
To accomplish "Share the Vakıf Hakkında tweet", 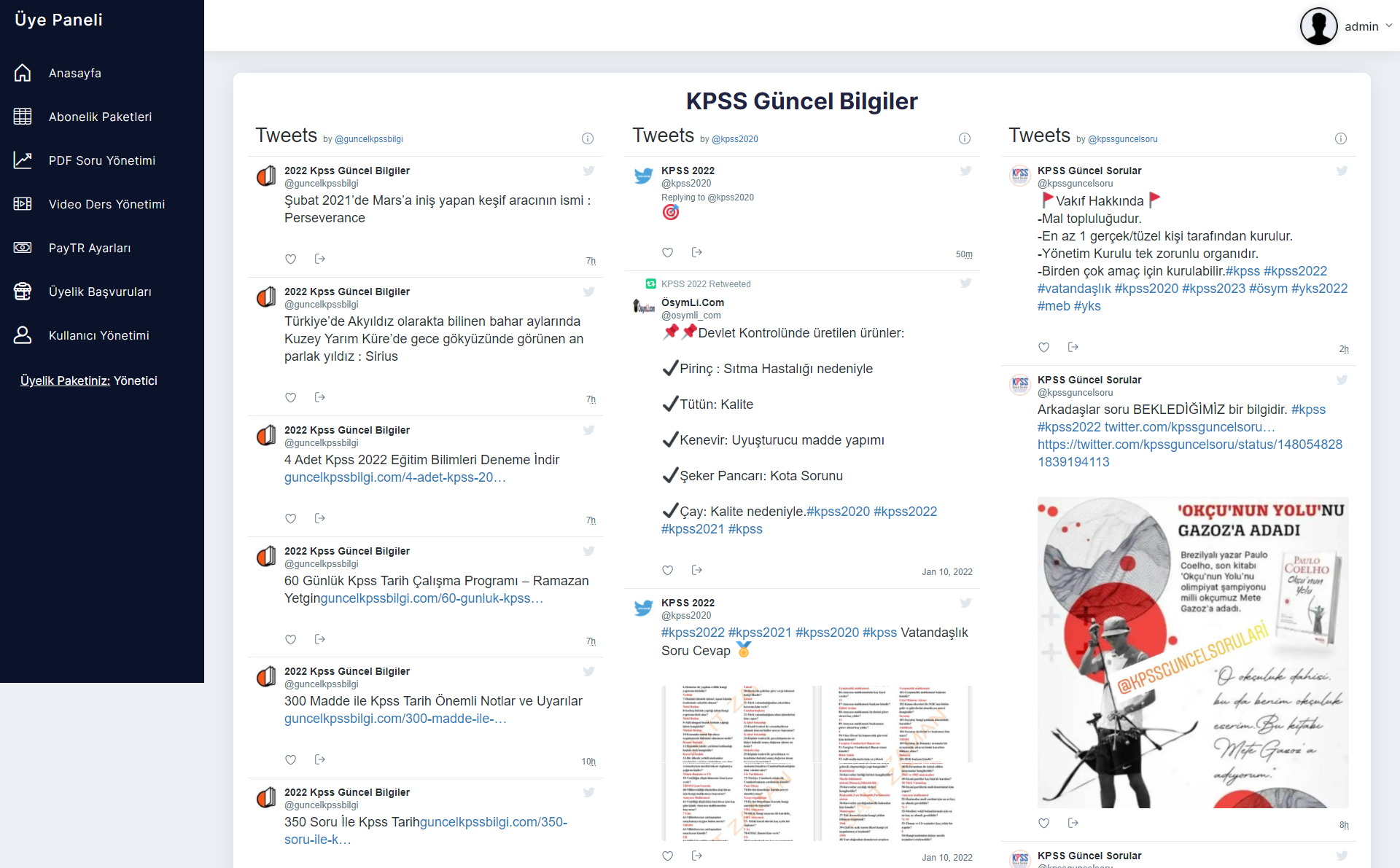I will [1073, 347].
